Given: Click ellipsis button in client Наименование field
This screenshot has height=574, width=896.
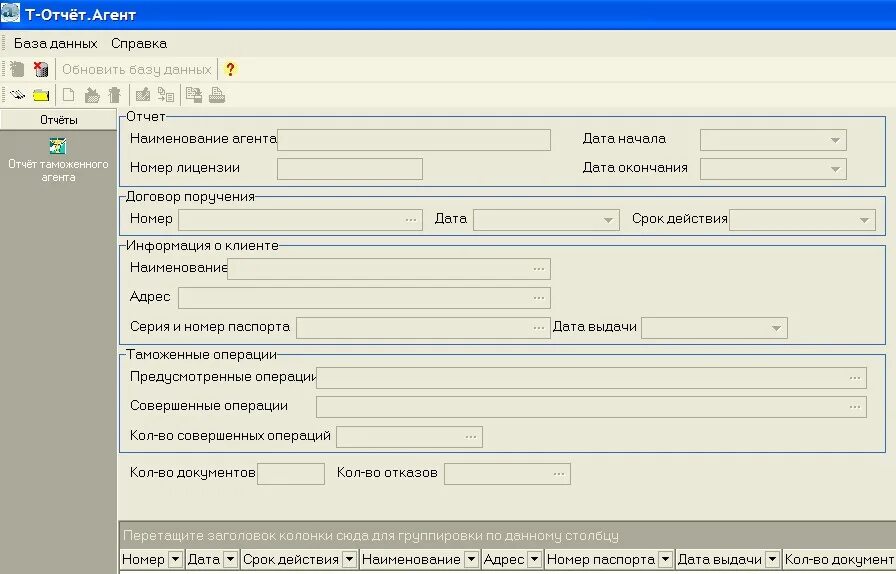Looking at the screenshot, I should pos(539,269).
